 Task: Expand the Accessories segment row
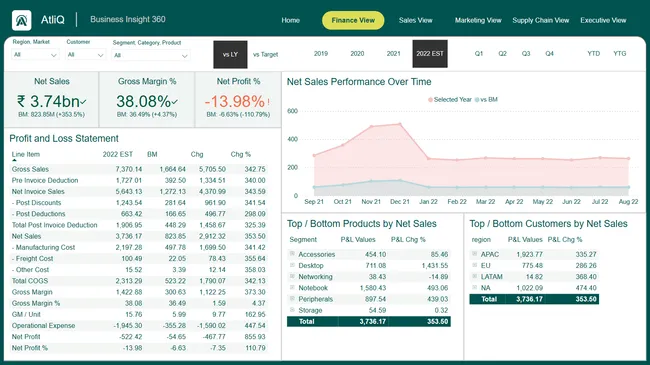pyautogui.click(x=292, y=253)
